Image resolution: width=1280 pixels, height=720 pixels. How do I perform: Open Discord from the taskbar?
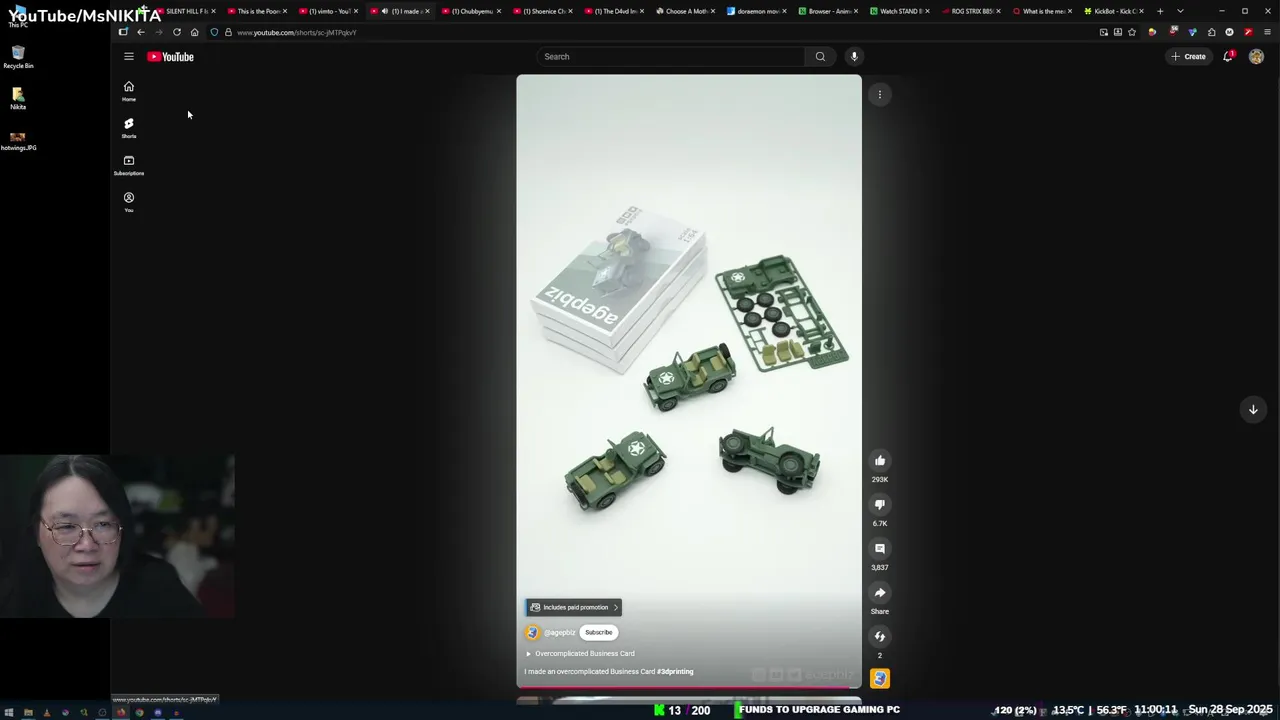click(158, 712)
